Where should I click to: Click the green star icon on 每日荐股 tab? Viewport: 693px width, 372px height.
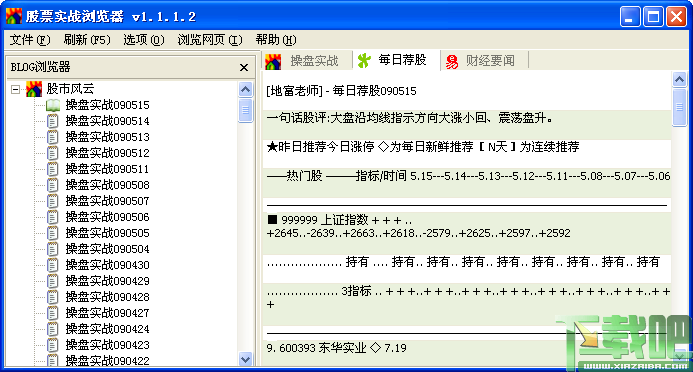[364, 61]
